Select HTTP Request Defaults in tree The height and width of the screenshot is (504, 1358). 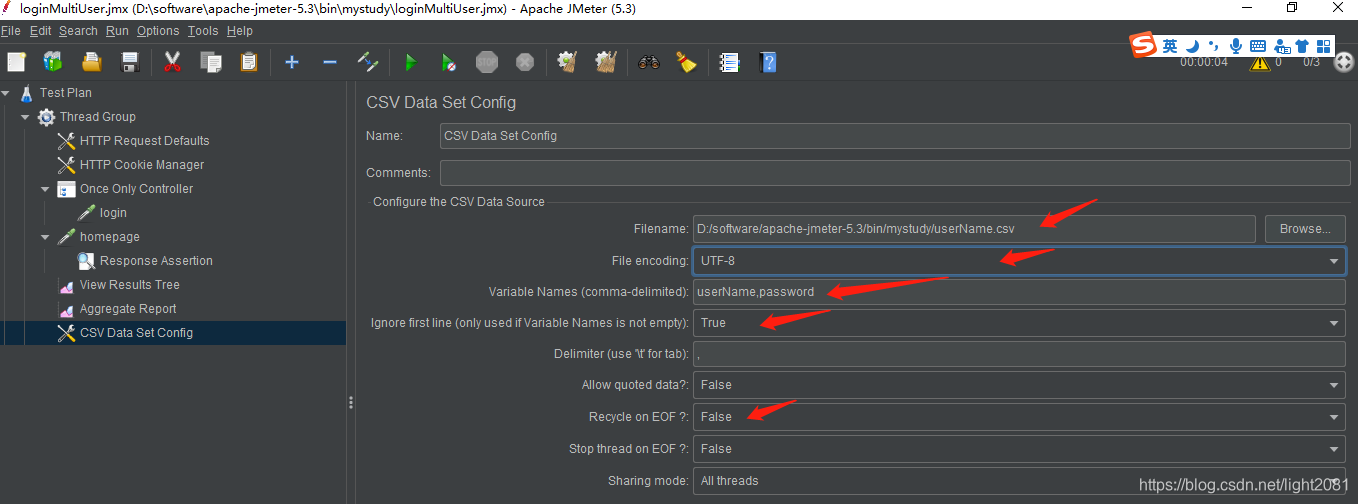tap(144, 141)
